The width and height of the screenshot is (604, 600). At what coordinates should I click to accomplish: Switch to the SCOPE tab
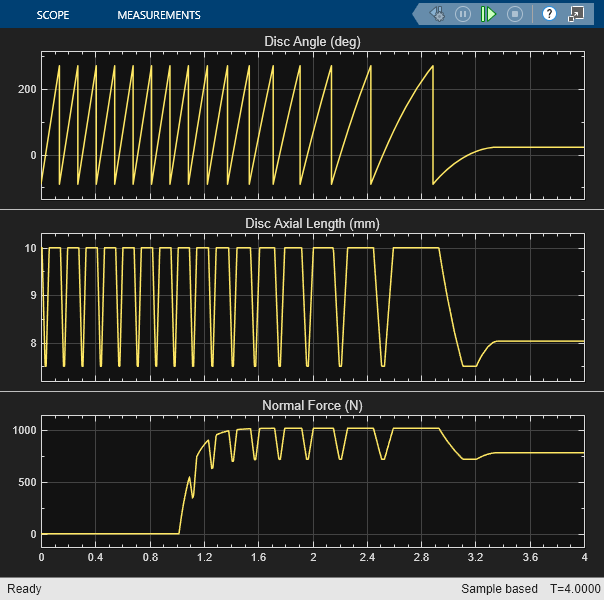point(52,15)
